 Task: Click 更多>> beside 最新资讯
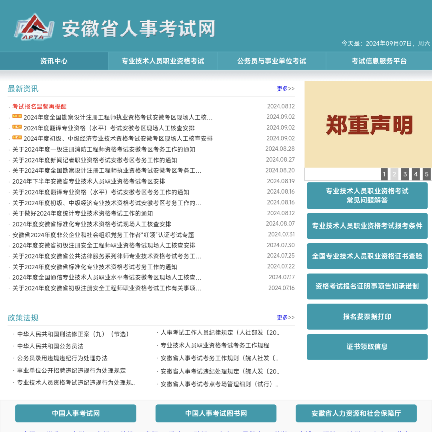click(286, 88)
